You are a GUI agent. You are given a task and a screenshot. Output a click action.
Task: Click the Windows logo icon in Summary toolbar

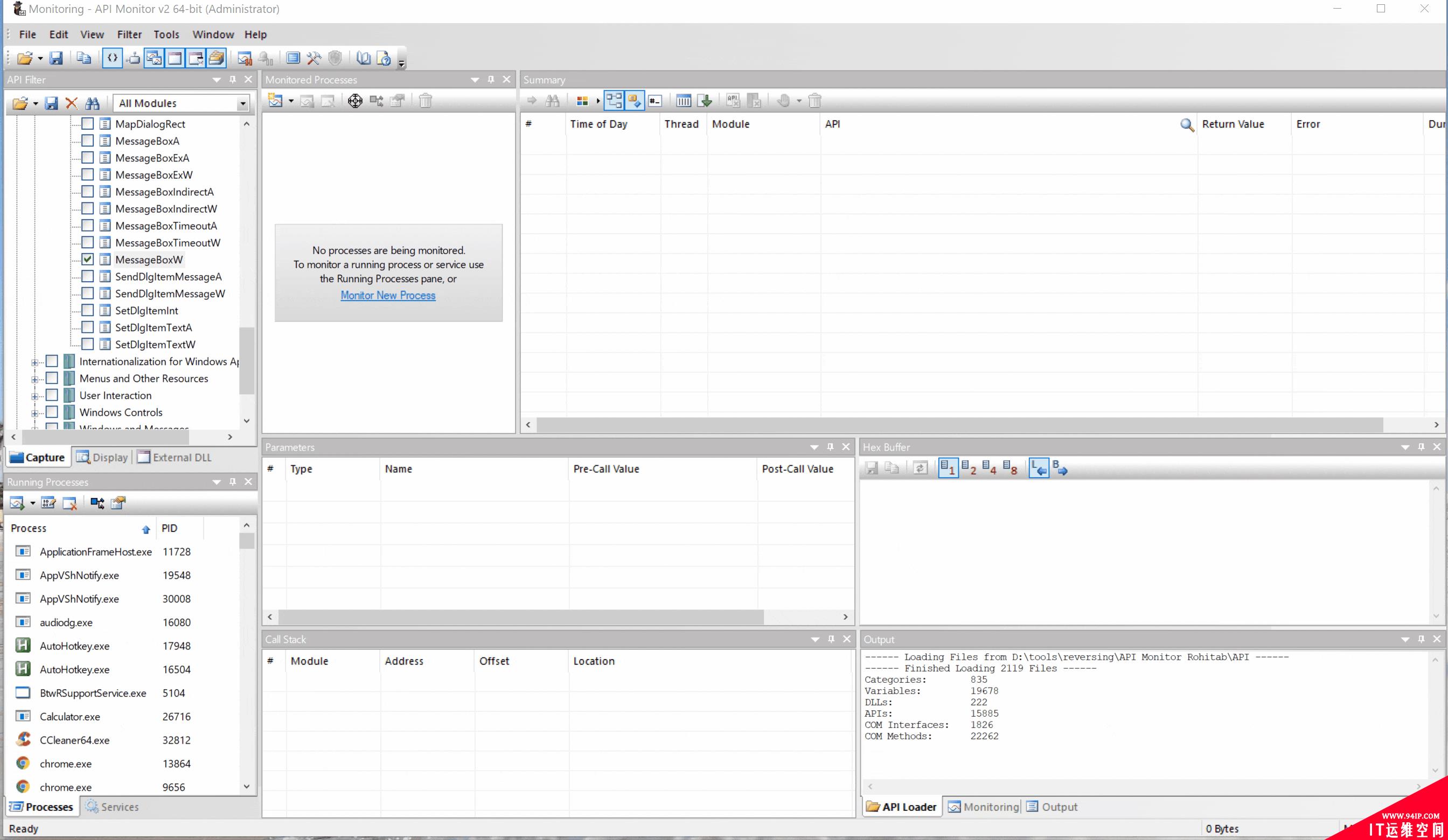pos(582,101)
